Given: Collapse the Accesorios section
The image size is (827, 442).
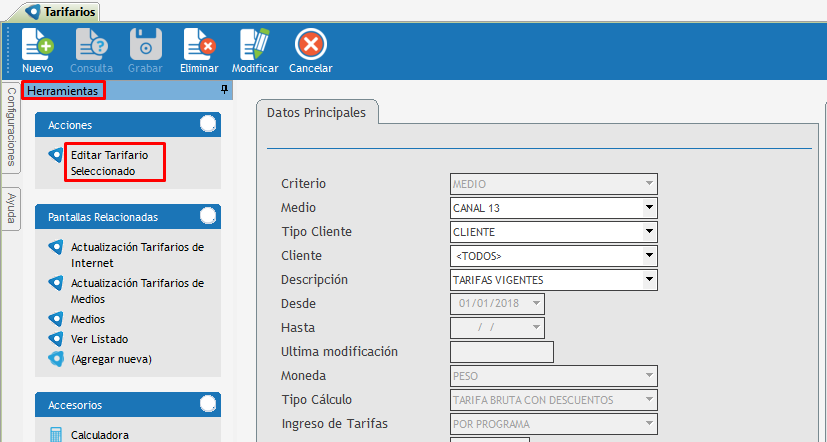Looking at the screenshot, I should coord(207,405).
